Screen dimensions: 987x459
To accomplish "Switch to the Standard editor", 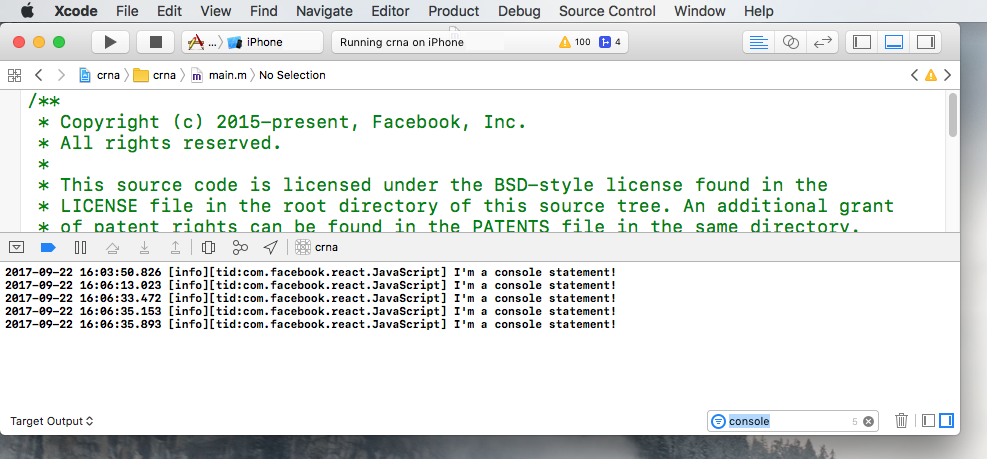I will [759, 42].
